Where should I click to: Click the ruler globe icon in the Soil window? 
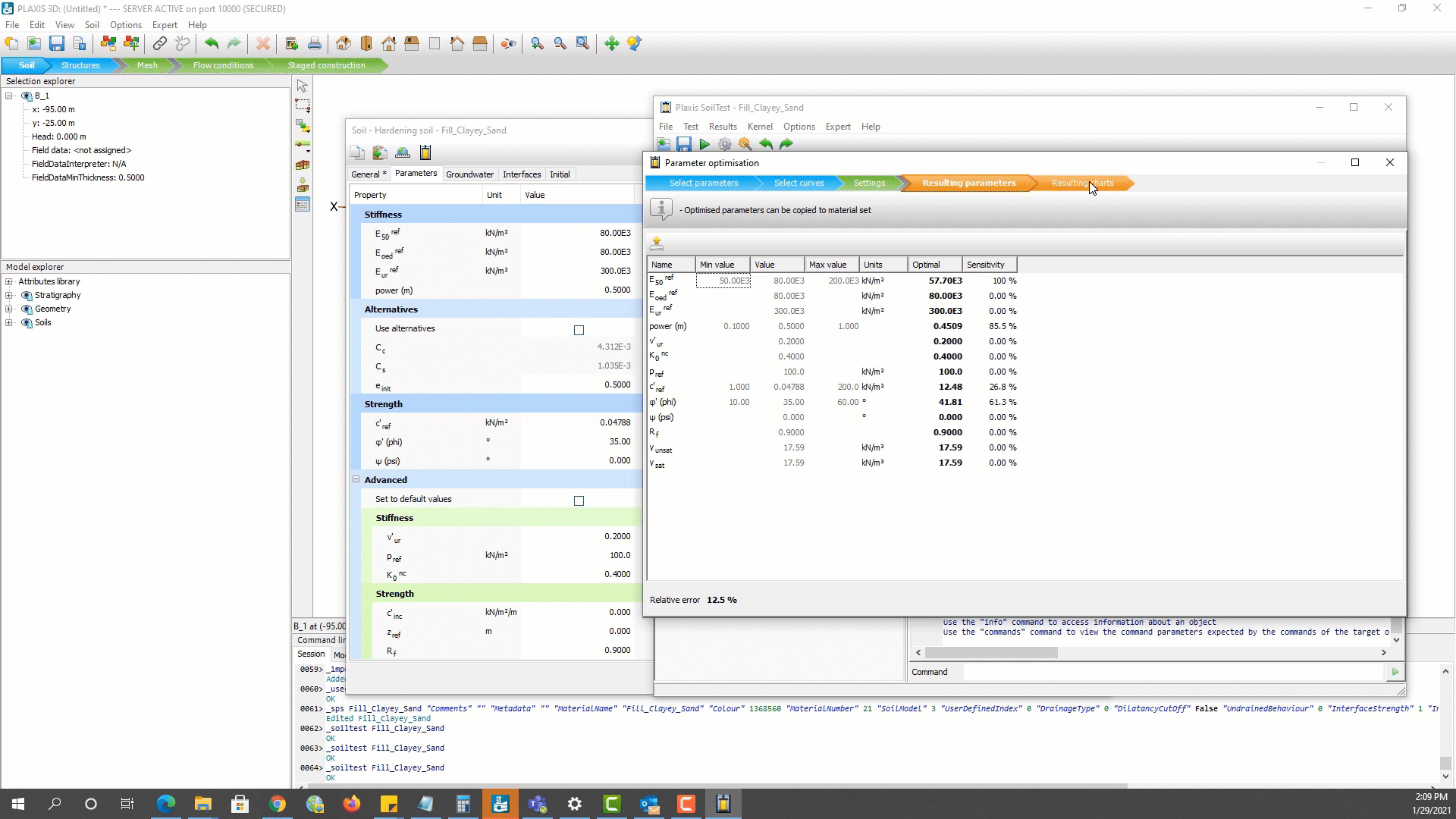tap(403, 153)
